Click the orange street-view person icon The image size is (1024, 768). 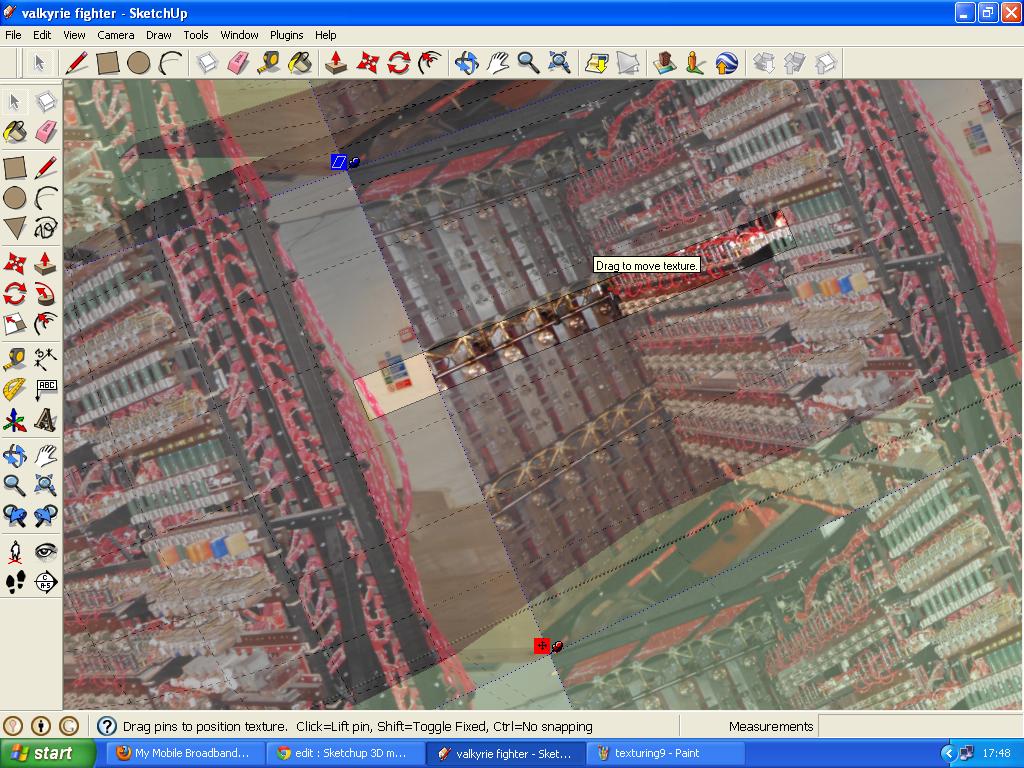point(695,63)
